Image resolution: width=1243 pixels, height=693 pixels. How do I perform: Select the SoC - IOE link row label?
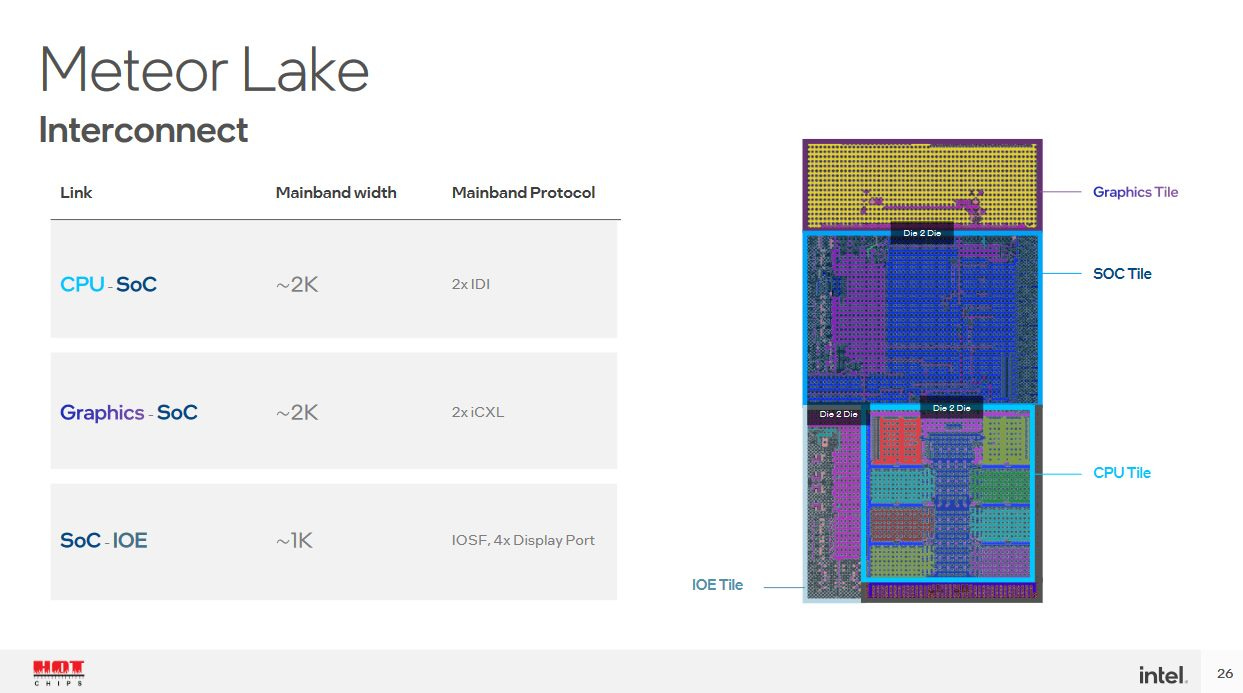point(104,540)
